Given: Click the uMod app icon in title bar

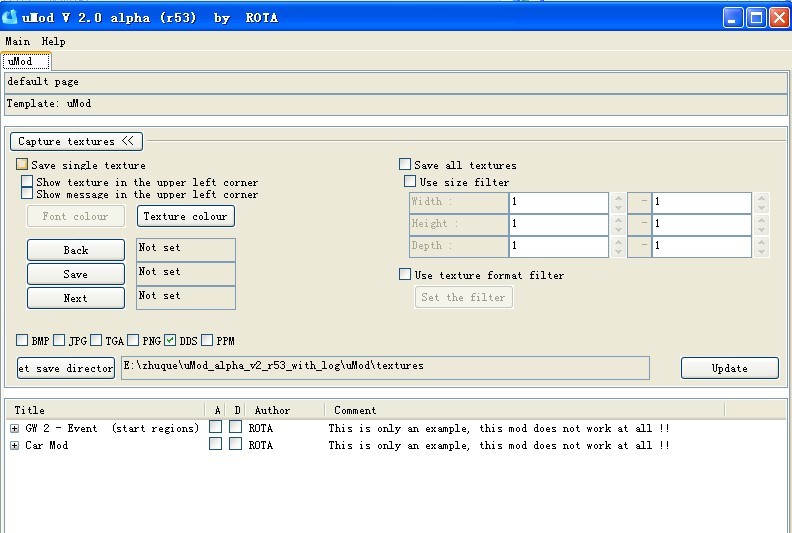Looking at the screenshot, I should [x=10, y=17].
